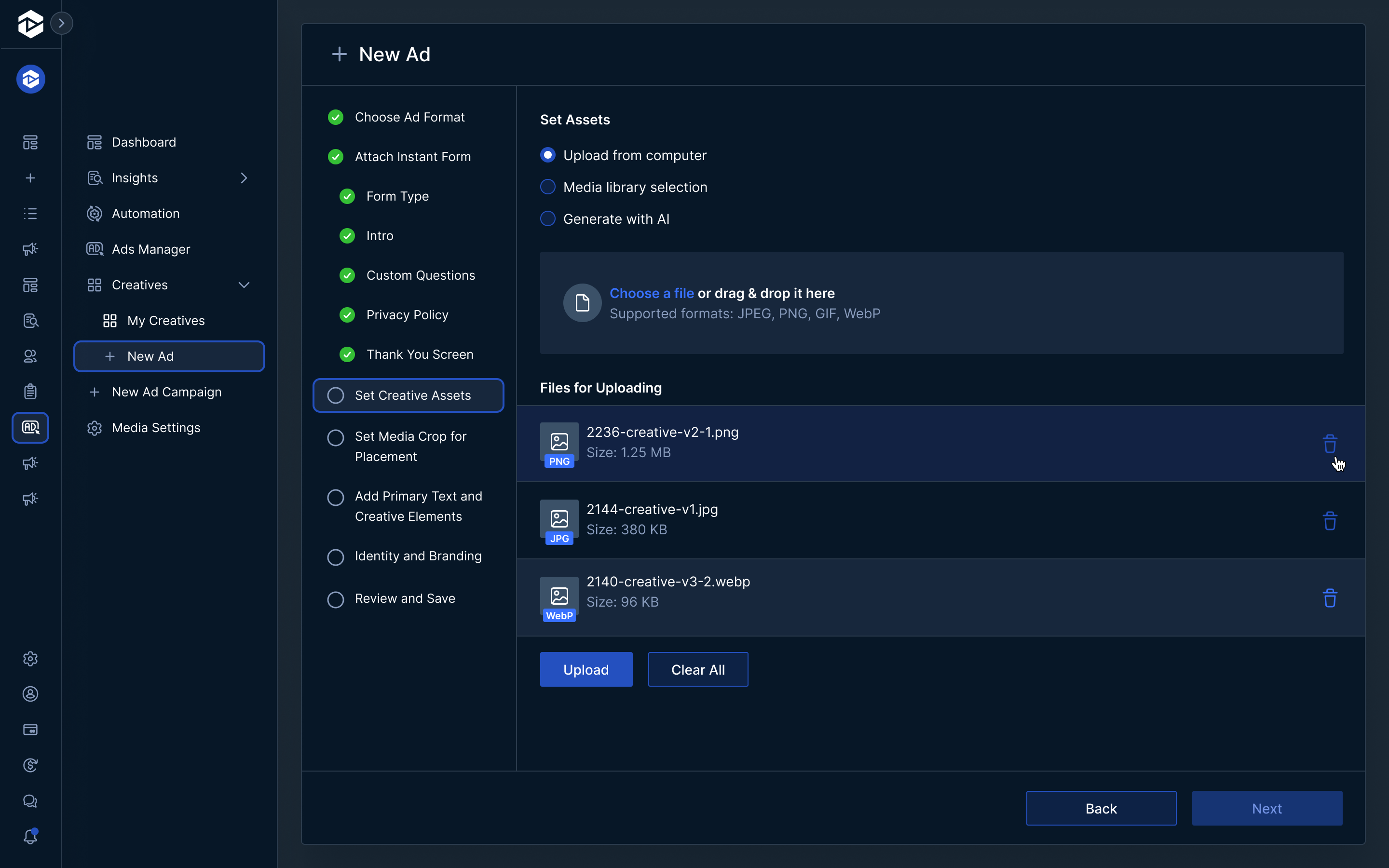
Task: Select the Generate with AI option
Action: tap(548, 219)
